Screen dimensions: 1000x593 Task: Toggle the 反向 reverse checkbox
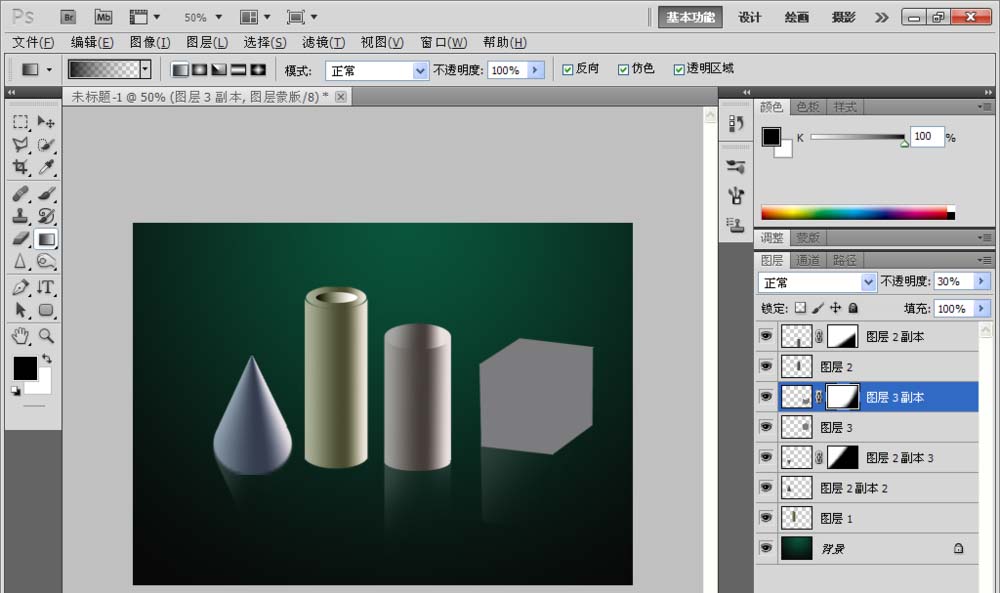coord(568,70)
